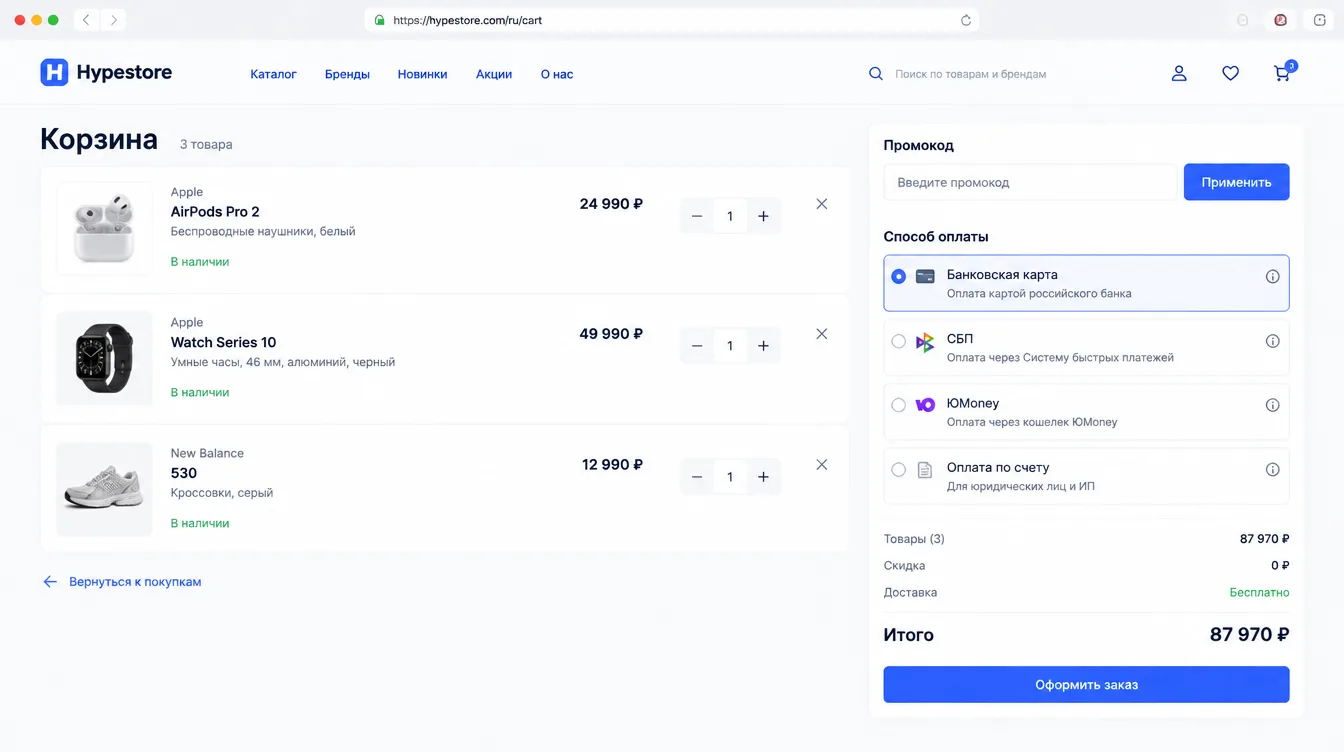Click the Применить promo button
The image size is (1344, 752).
click(1236, 182)
